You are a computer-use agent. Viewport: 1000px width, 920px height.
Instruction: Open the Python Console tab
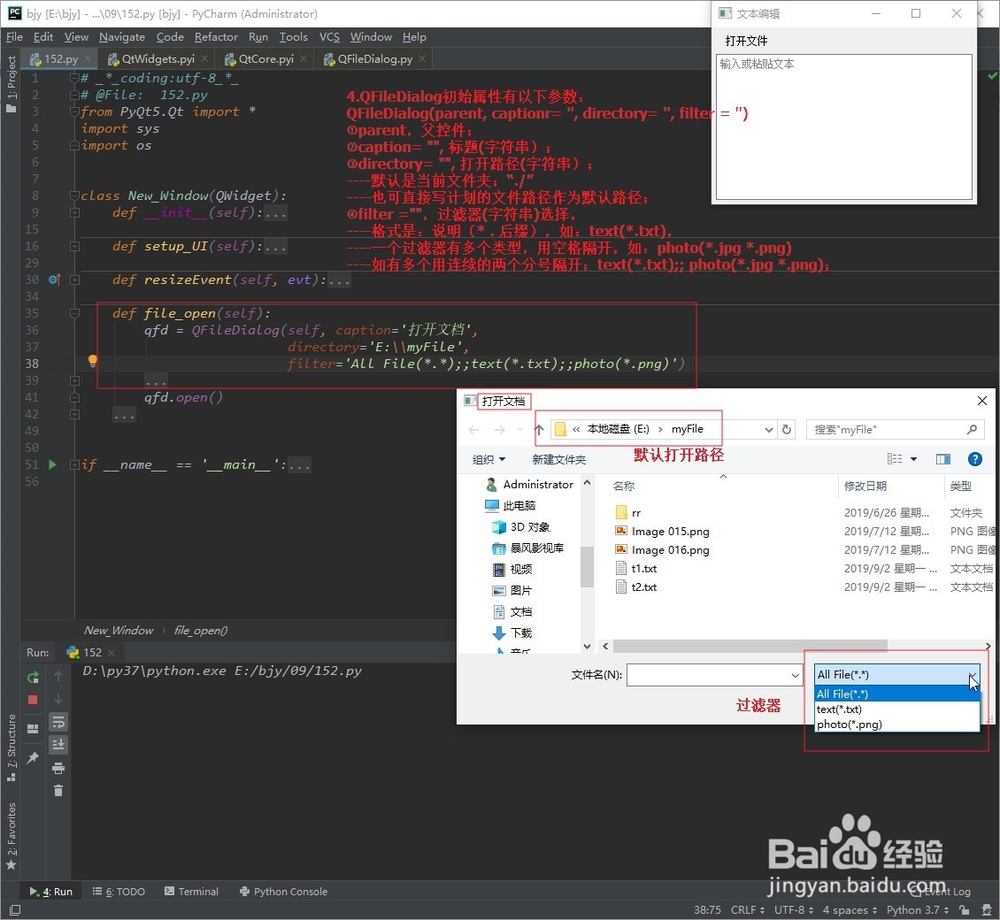pyautogui.click(x=283, y=891)
